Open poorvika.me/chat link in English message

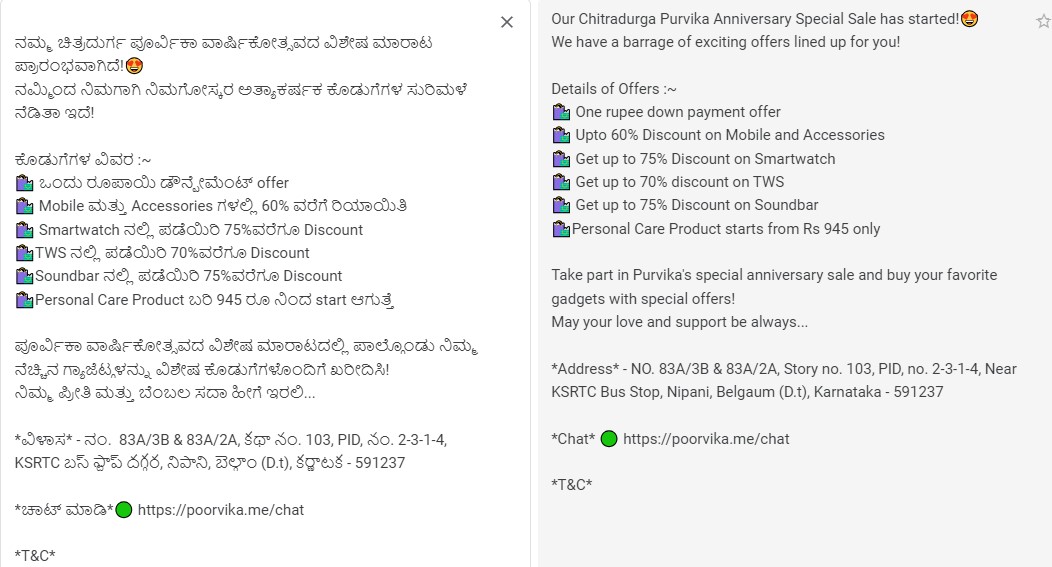click(706, 439)
